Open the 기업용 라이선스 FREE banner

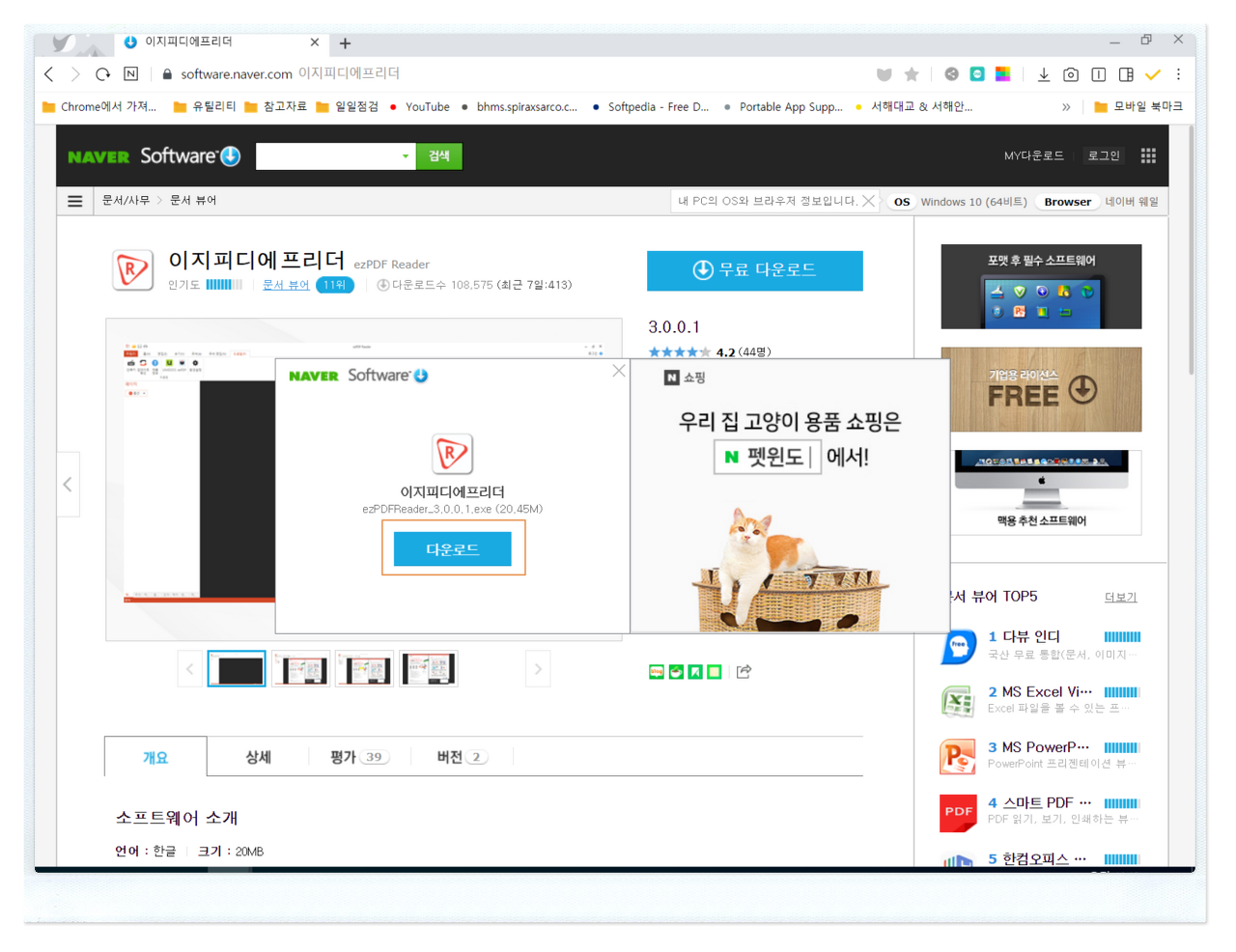click(x=1041, y=389)
